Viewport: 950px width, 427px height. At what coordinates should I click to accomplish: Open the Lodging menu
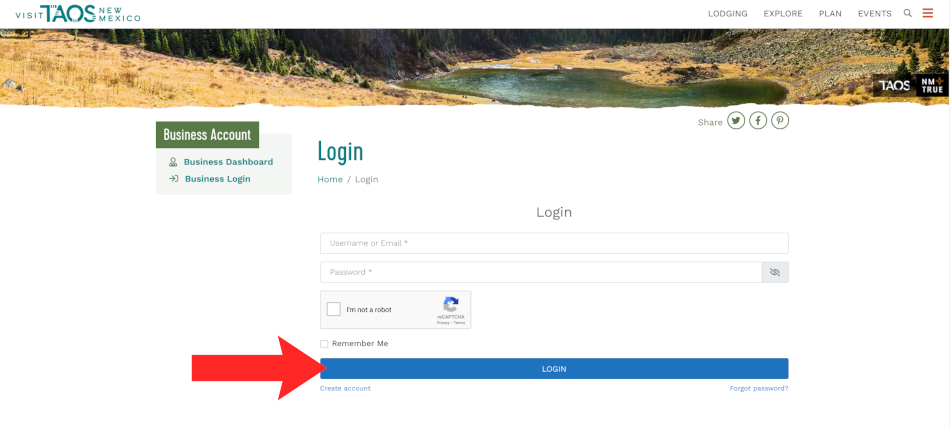(x=728, y=13)
